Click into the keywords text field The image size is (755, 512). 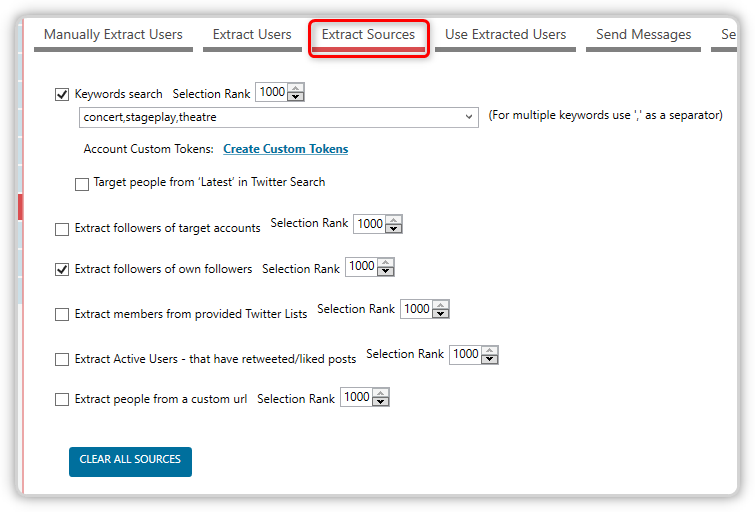pyautogui.click(x=270, y=117)
